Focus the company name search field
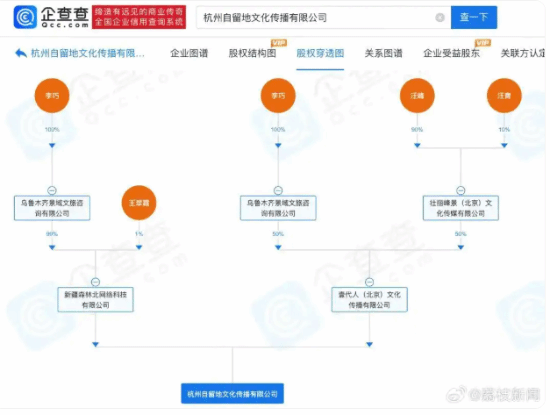Image resolution: width=550 pixels, height=415 pixels. click(323, 17)
